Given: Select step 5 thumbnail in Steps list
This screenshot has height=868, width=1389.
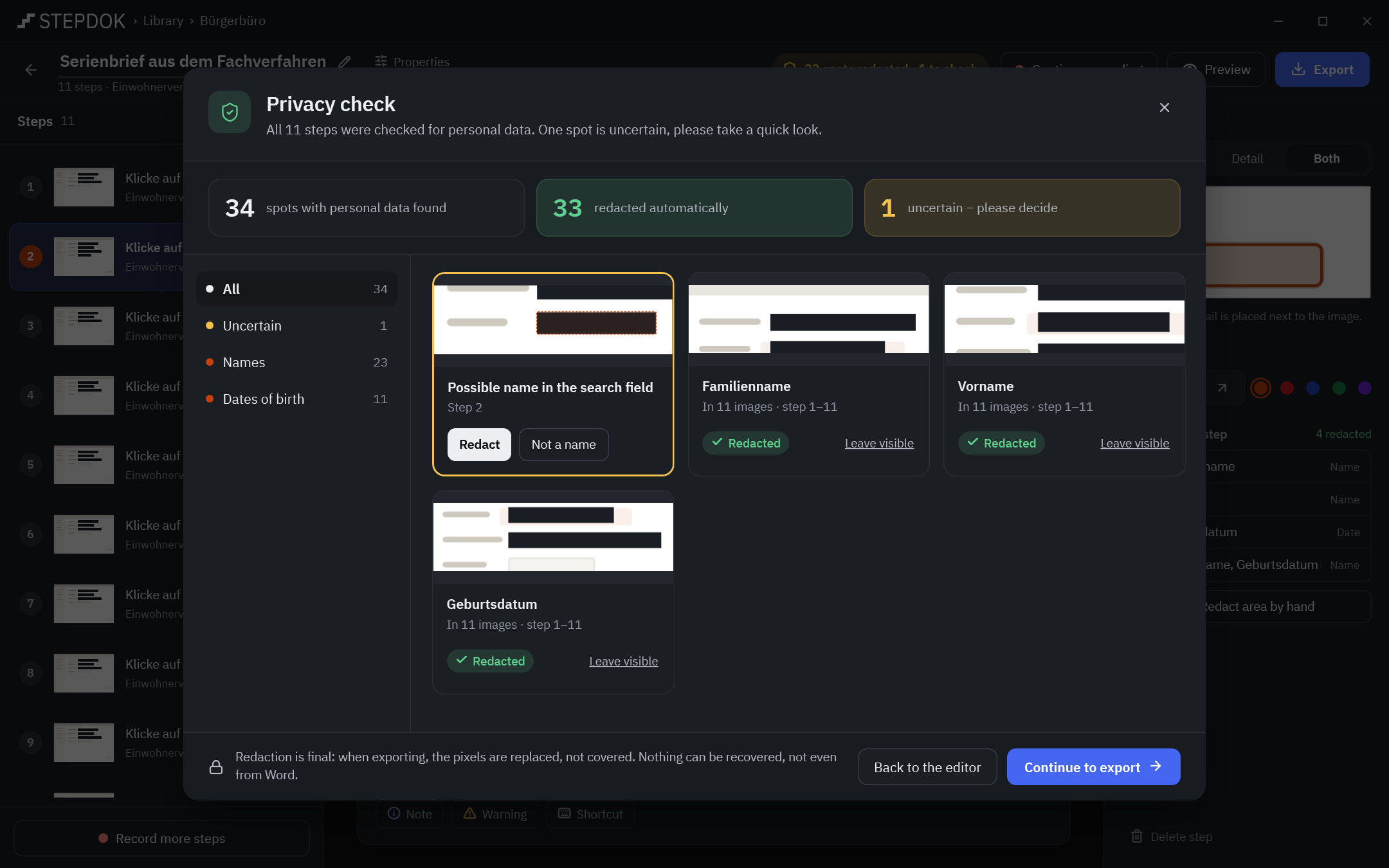Looking at the screenshot, I should [84, 464].
